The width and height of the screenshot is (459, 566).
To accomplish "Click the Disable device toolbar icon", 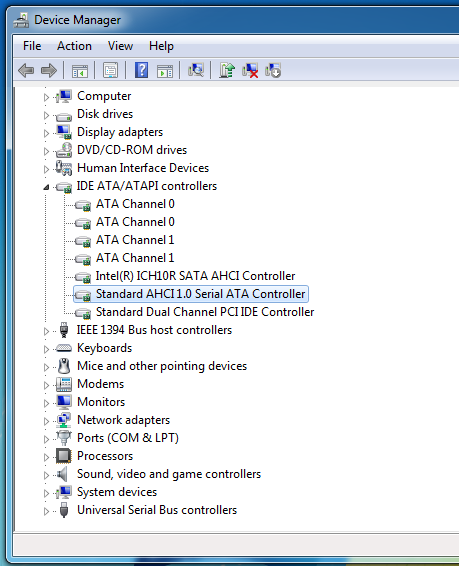I will click(x=273, y=70).
